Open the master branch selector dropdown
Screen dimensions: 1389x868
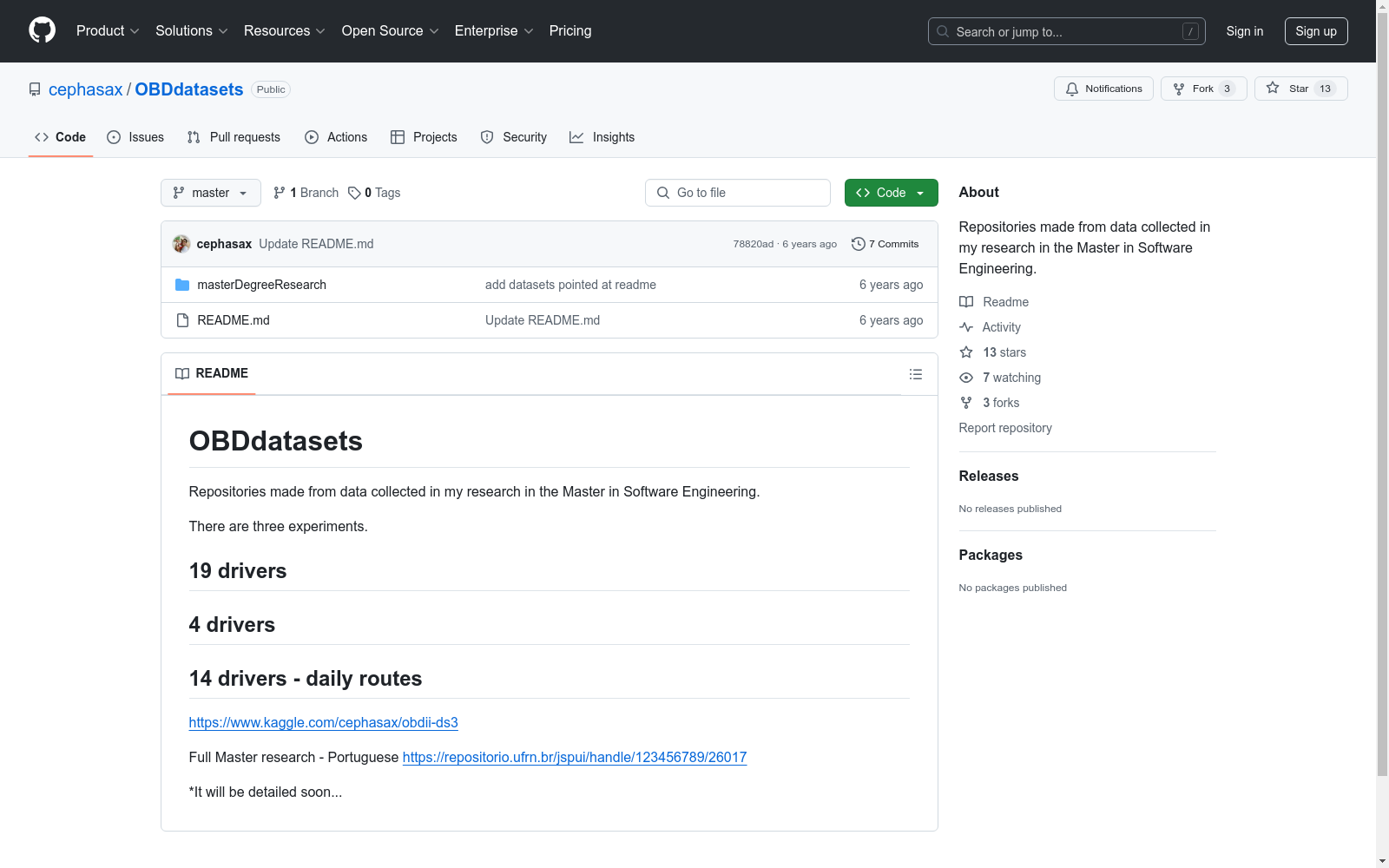(211, 193)
